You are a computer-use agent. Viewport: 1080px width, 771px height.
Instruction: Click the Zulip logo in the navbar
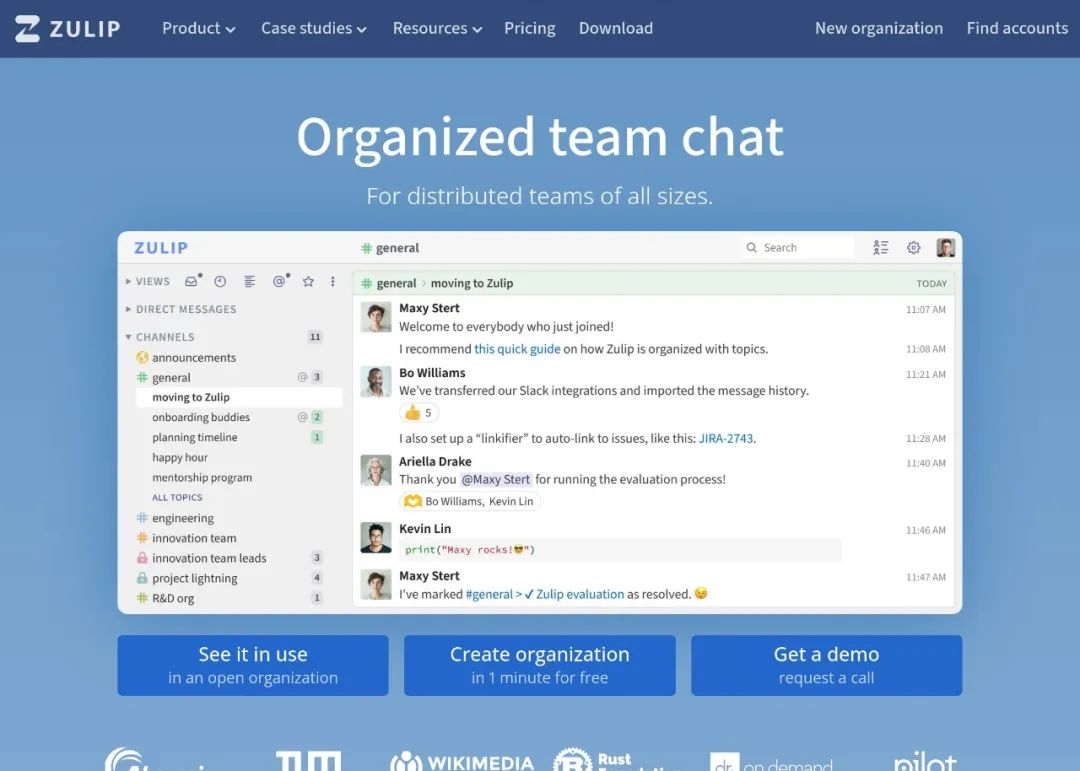coord(68,28)
